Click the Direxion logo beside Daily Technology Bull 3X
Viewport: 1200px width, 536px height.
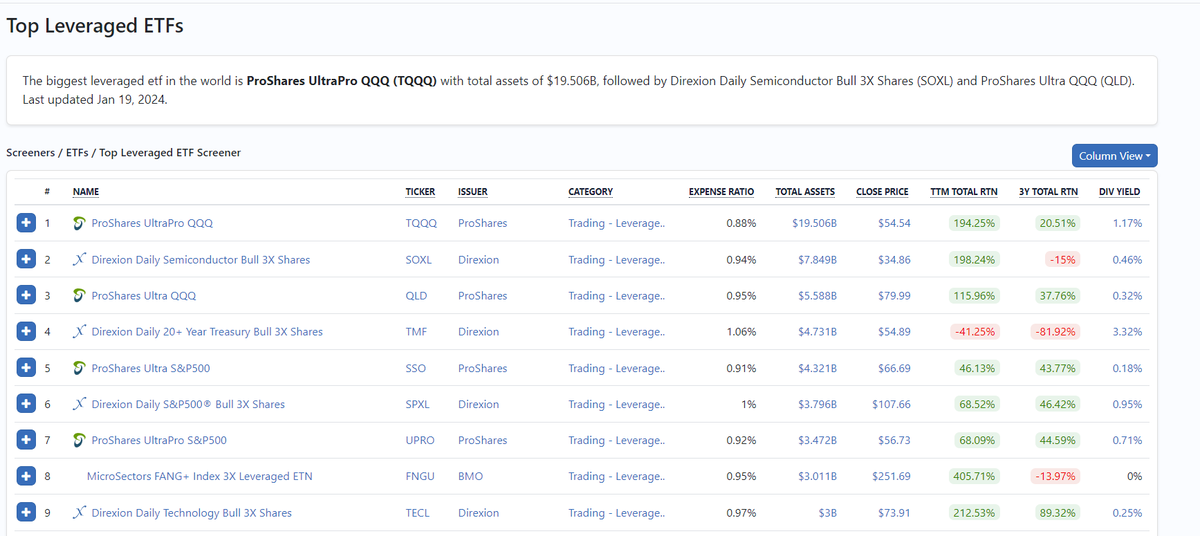[79, 512]
